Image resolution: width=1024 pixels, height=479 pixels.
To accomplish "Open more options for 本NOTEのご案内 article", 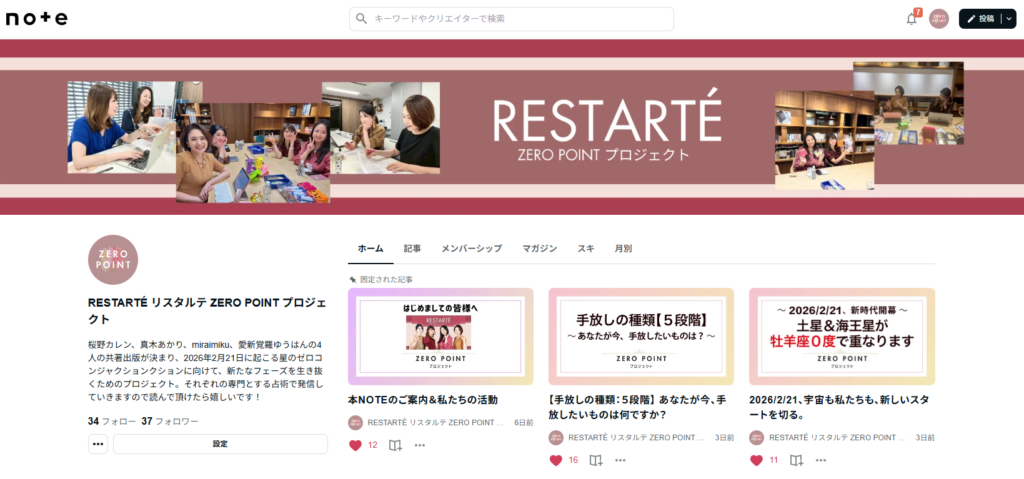I will 419,445.
